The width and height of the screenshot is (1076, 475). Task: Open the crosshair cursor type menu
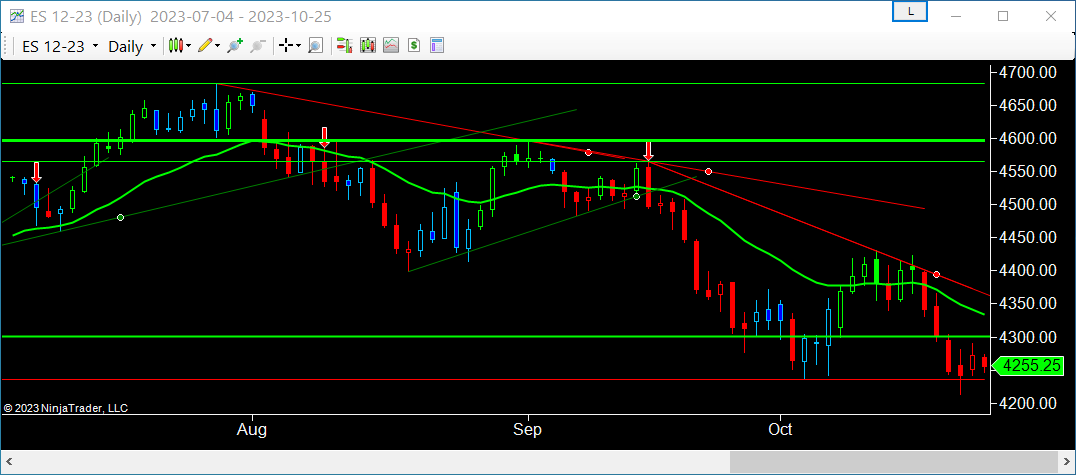tap(290, 46)
